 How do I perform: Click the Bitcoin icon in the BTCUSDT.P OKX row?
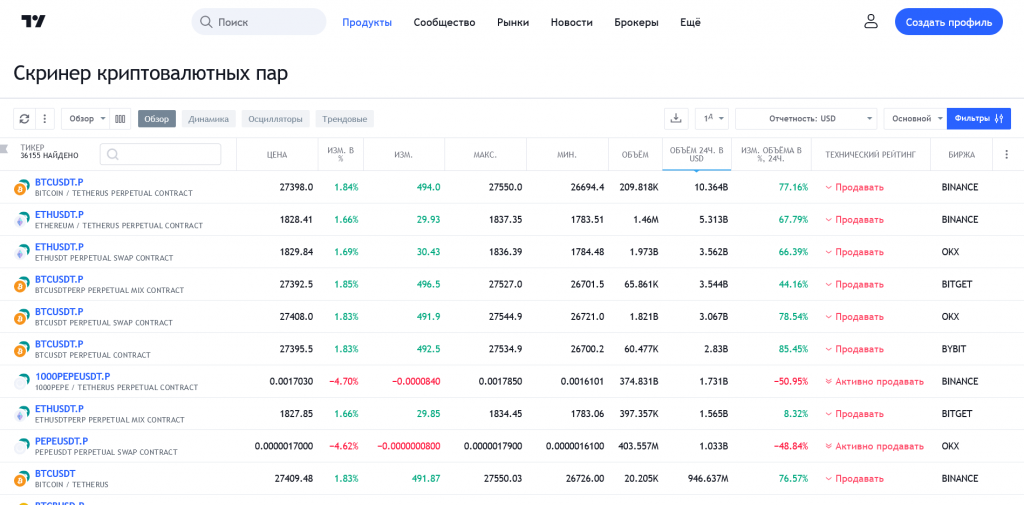tap(22, 317)
